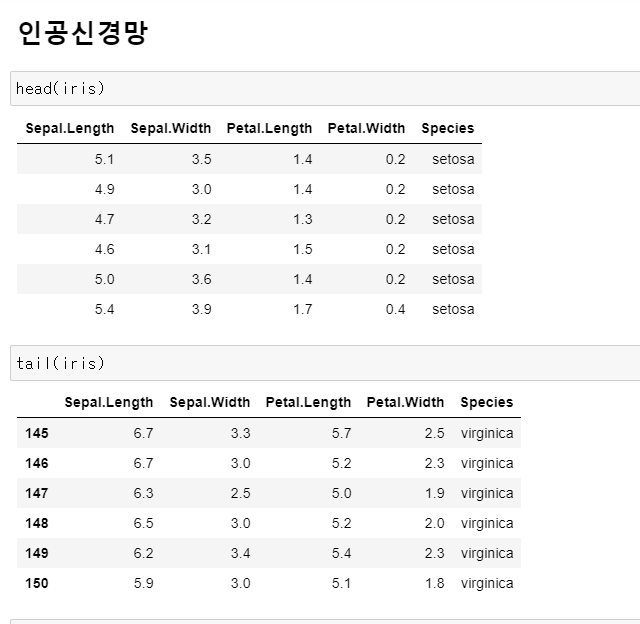Click Sepal.Width 3.3 in row 145

point(240,433)
